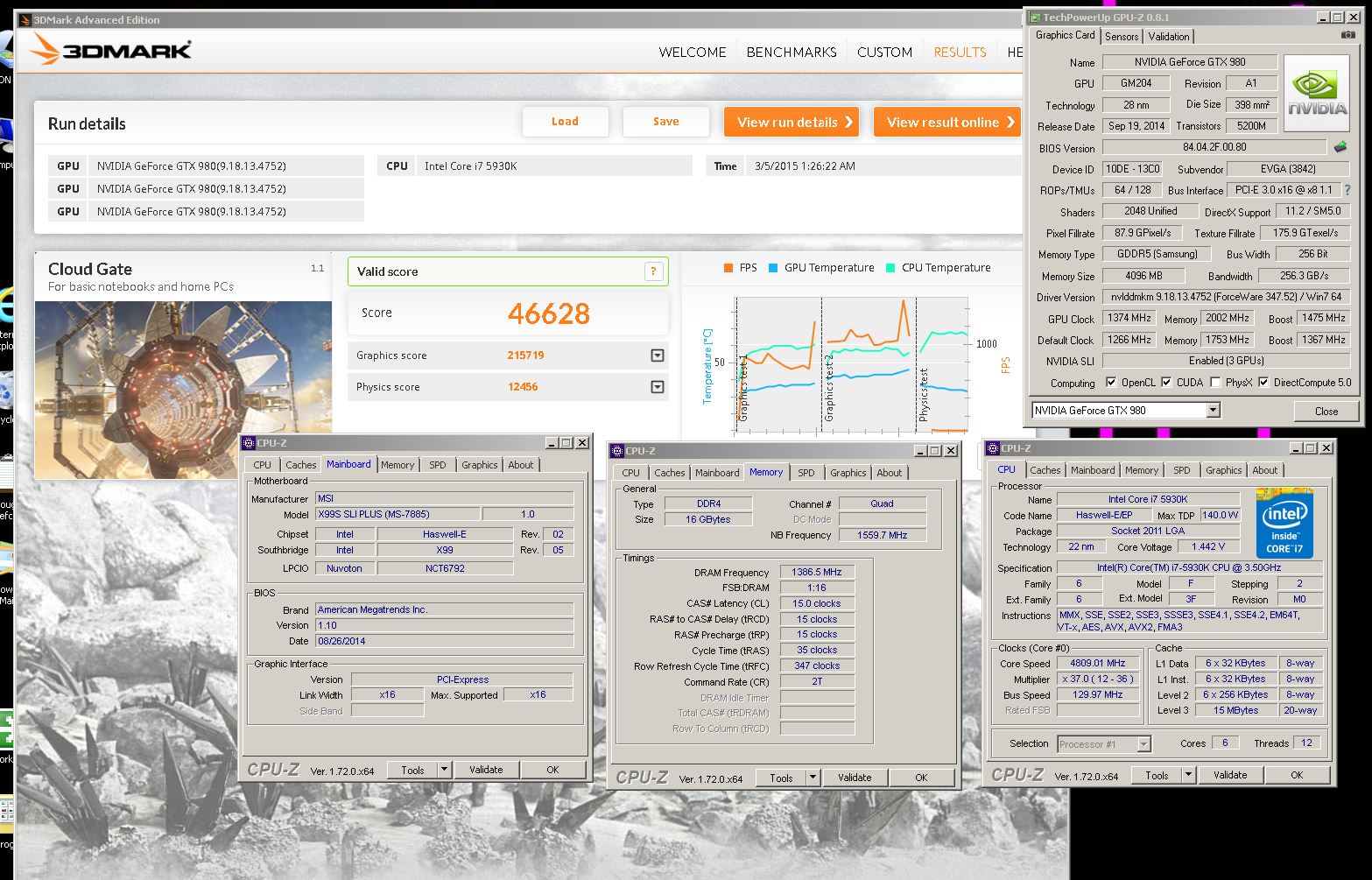The height and width of the screenshot is (880, 1372).
Task: Toggle the DirectCompute 5.0 checkbox
Action: pos(1263,383)
